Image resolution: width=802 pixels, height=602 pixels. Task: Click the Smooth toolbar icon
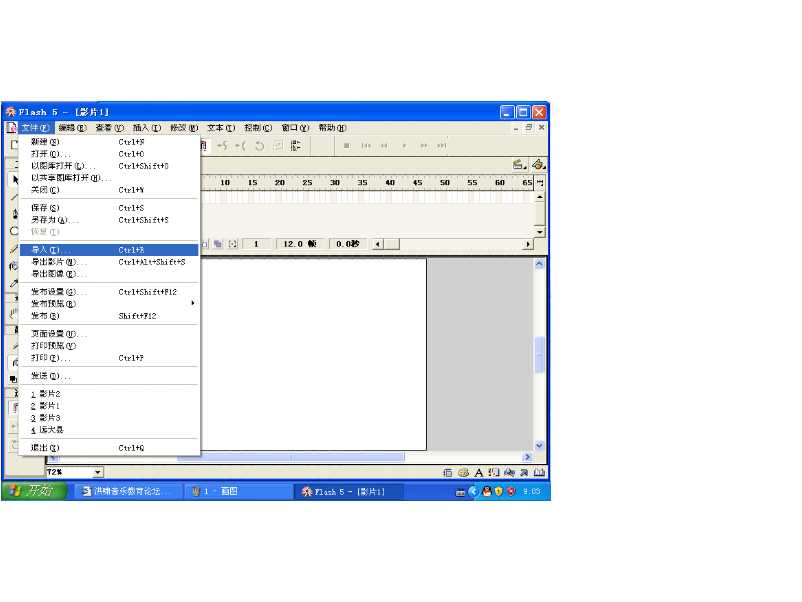tap(222, 146)
